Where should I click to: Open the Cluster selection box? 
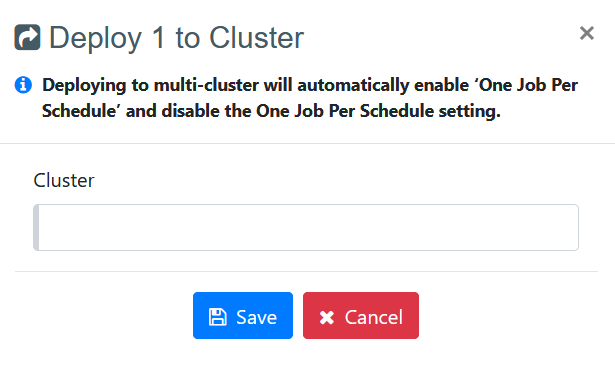tap(306, 227)
